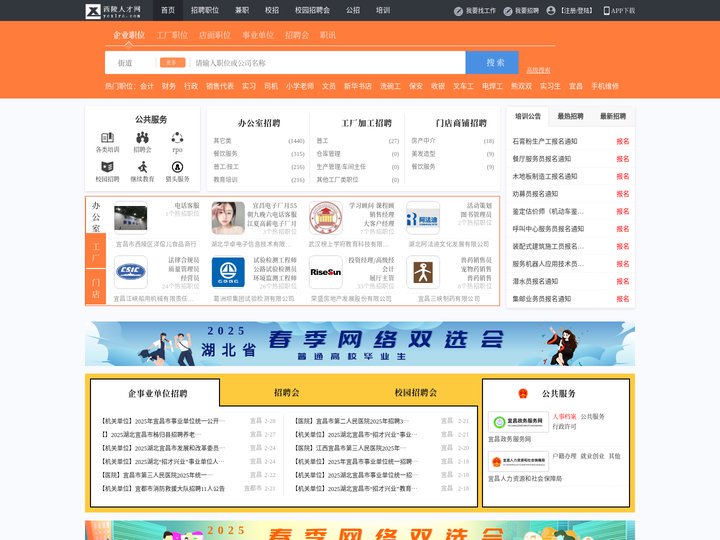This screenshot has width=720, height=540.
Task: Click the blue 搜索 button
Action: [x=492, y=62]
